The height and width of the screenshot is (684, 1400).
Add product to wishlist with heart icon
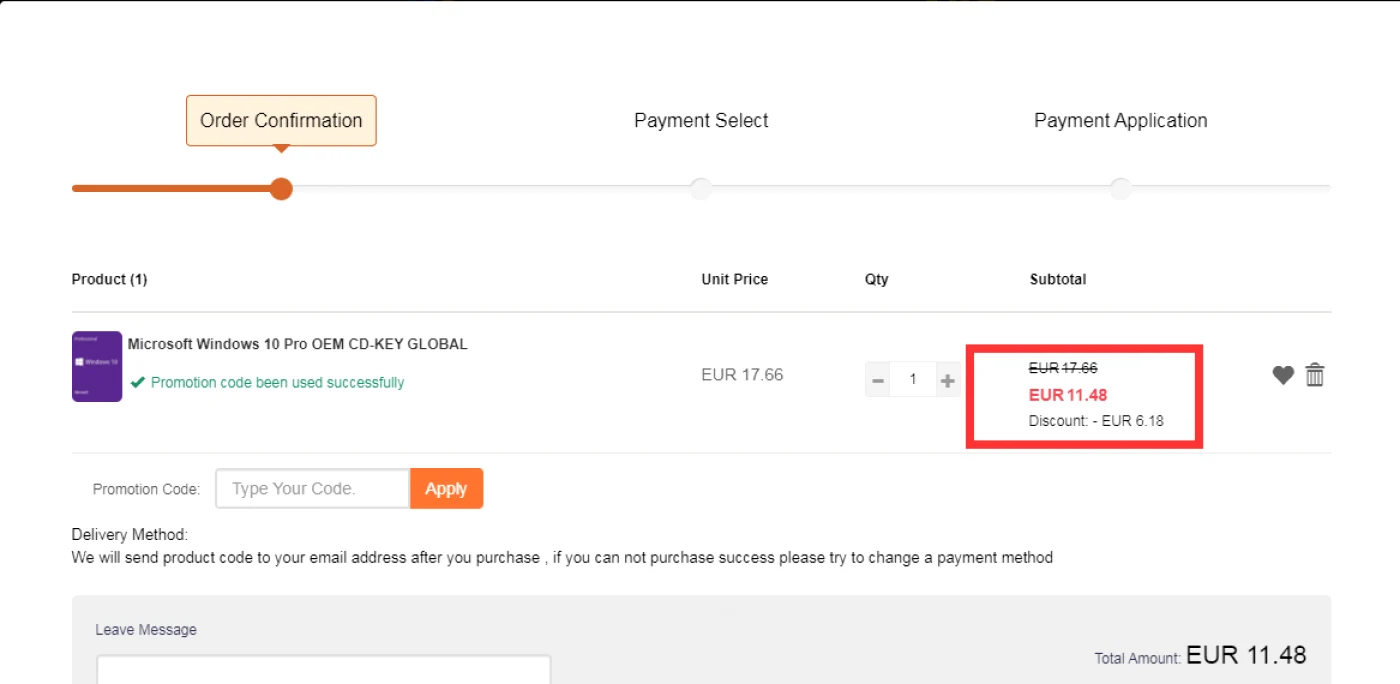pos(1283,375)
